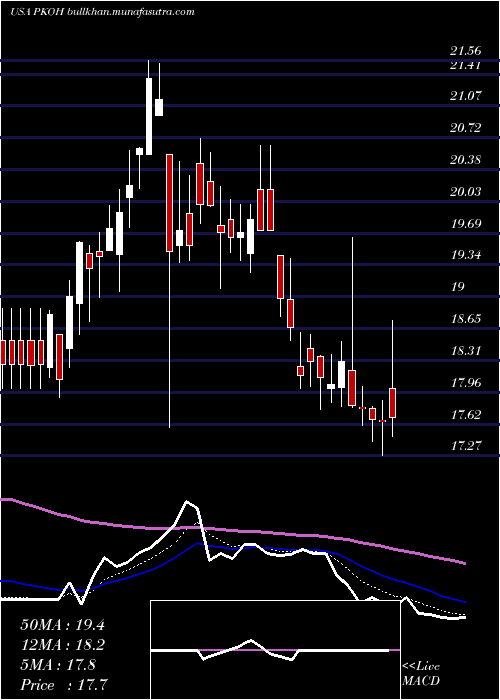Click the 20.38 price axis label

click(468, 159)
